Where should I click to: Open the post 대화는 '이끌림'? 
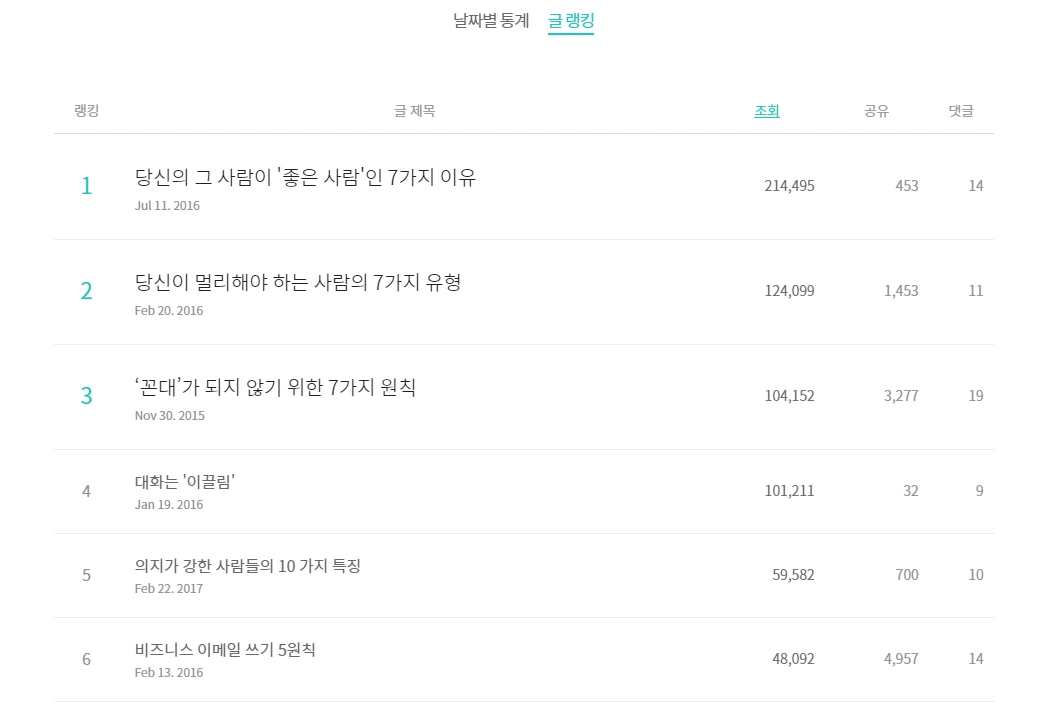(x=185, y=481)
